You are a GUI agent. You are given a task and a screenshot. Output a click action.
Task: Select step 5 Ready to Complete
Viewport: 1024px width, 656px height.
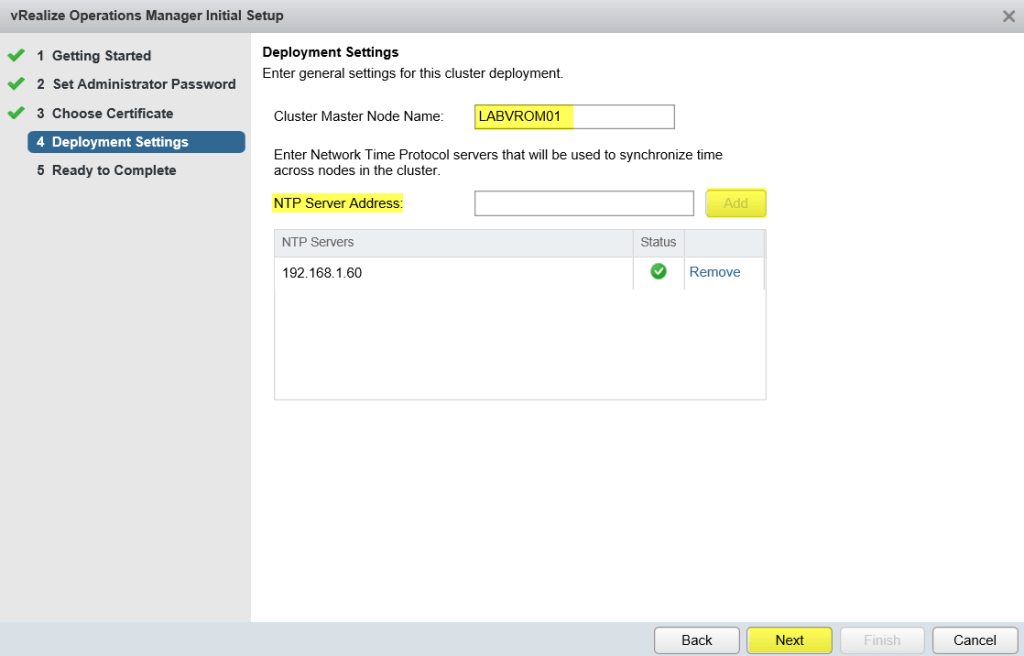click(106, 170)
